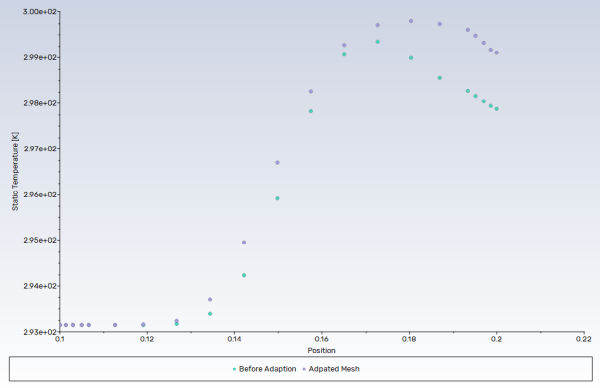
Task: Click the 'Static Temperature [K]' axis title
Action: coord(15,171)
